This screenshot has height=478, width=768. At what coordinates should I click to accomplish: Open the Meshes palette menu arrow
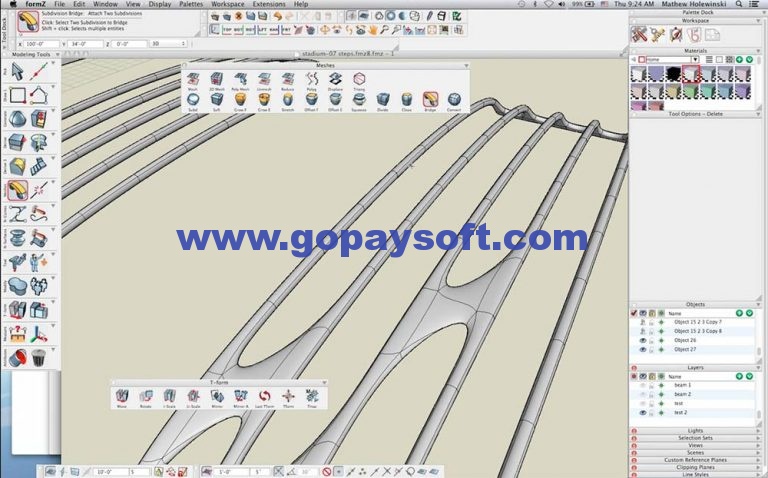[466, 66]
